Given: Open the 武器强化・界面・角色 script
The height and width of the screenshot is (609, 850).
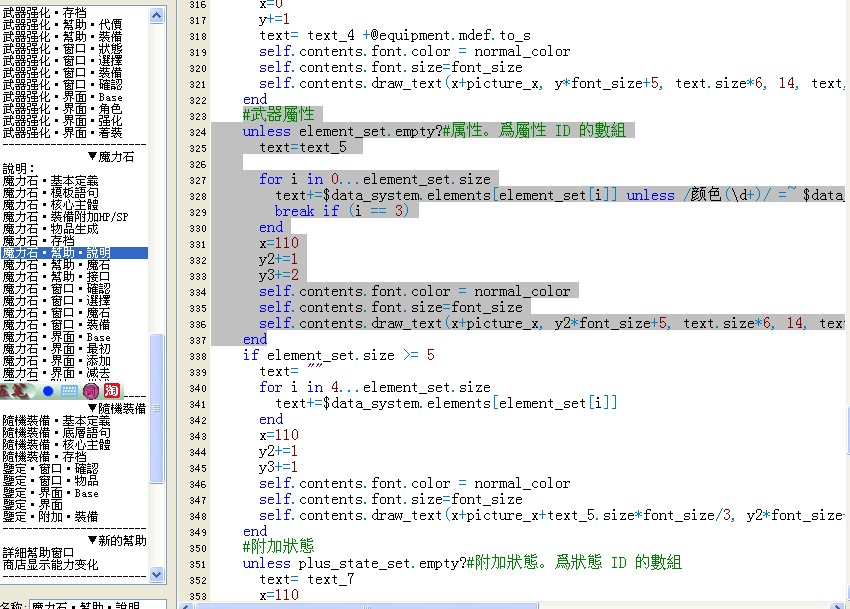Looking at the screenshot, I should click(x=62, y=109).
